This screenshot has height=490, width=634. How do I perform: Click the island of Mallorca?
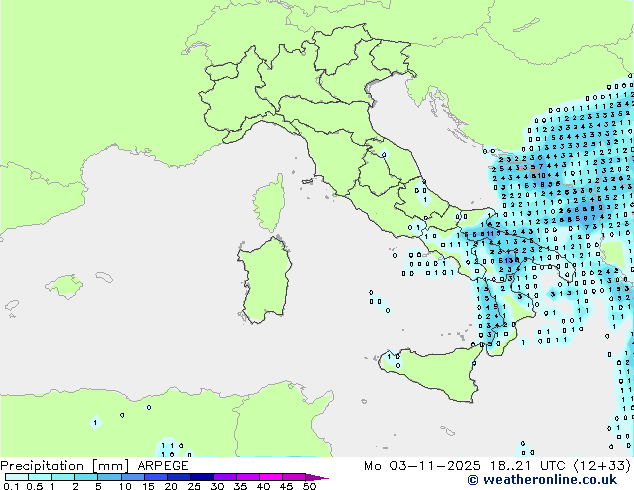click(x=65, y=286)
